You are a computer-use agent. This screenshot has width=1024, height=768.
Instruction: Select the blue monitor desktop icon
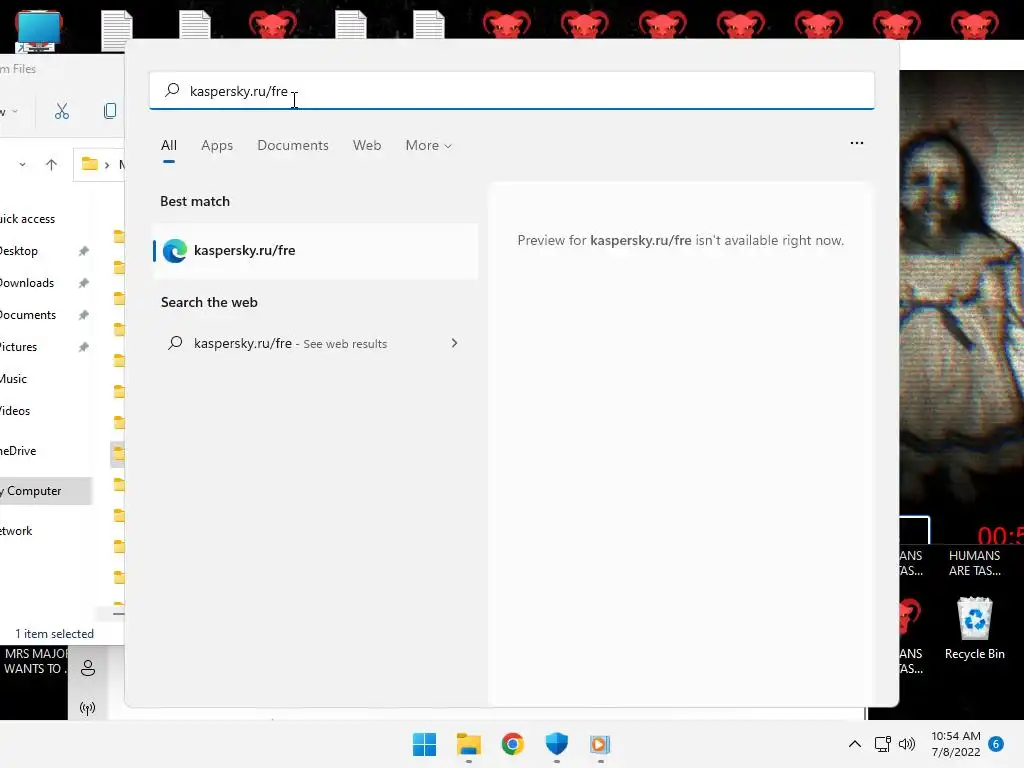click(x=39, y=31)
